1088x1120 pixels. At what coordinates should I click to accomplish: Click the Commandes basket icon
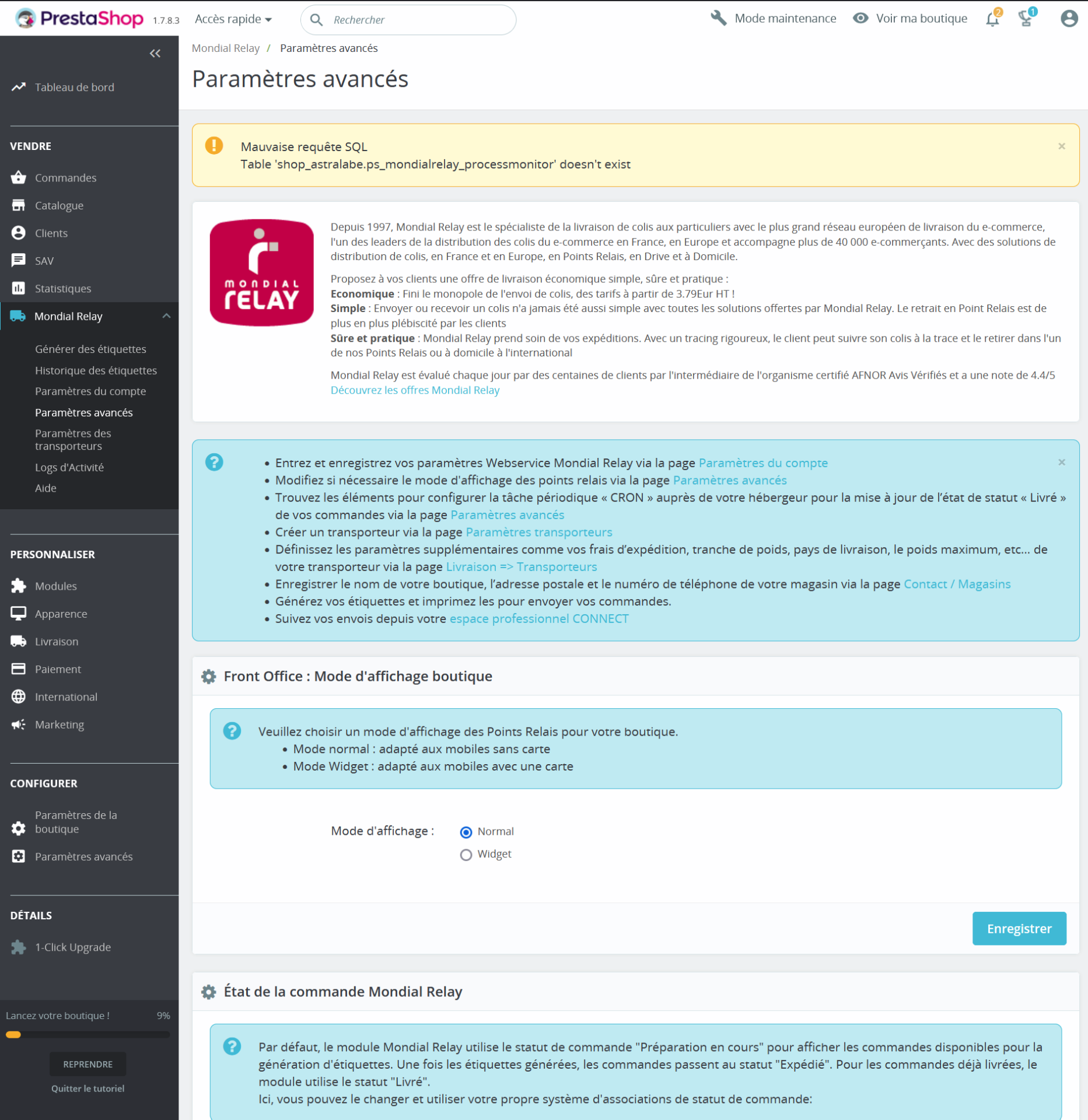click(x=19, y=177)
